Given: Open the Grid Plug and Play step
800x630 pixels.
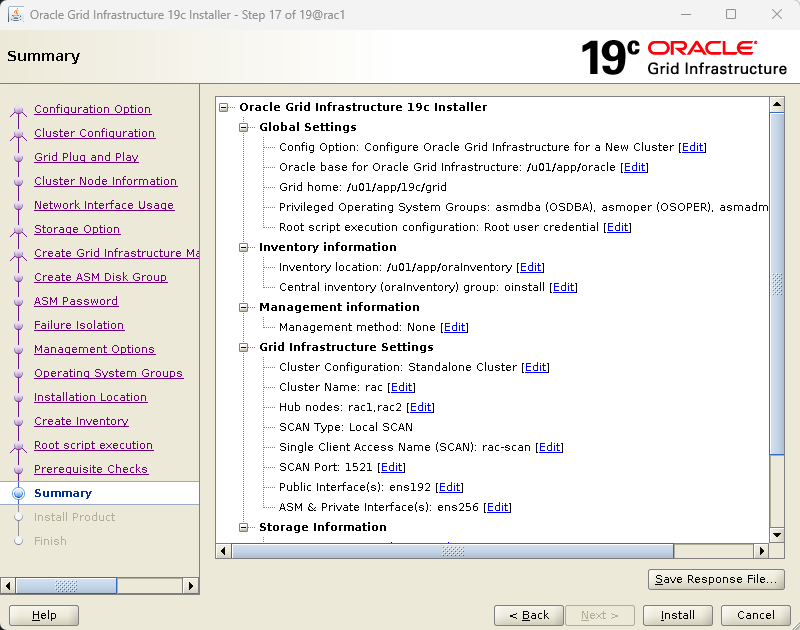Looking at the screenshot, I should coord(86,157).
